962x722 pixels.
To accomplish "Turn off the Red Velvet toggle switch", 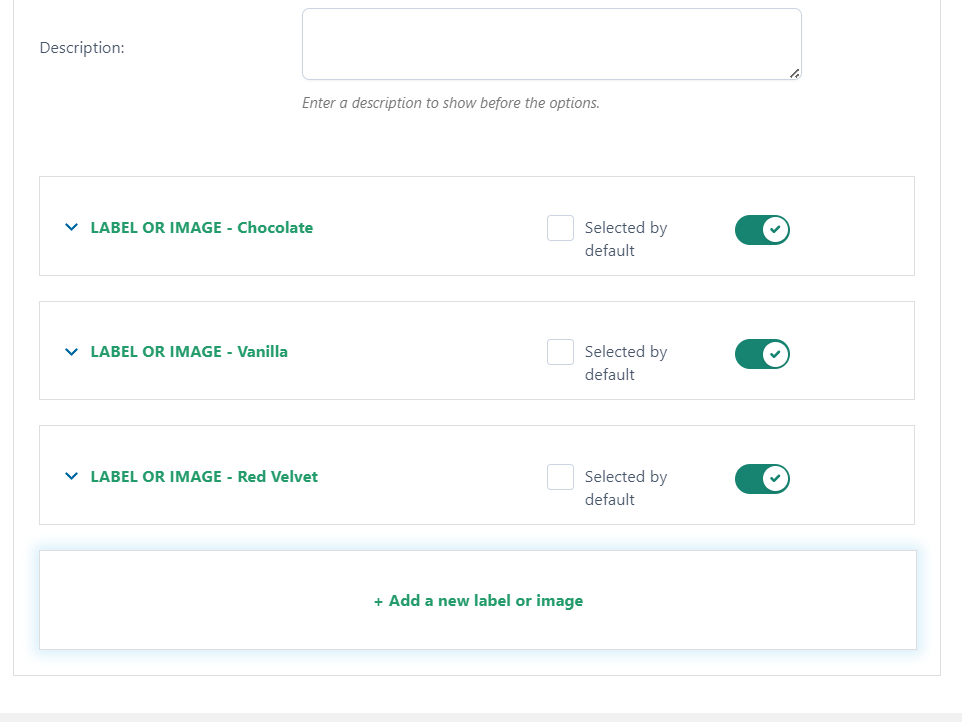I will pos(762,479).
